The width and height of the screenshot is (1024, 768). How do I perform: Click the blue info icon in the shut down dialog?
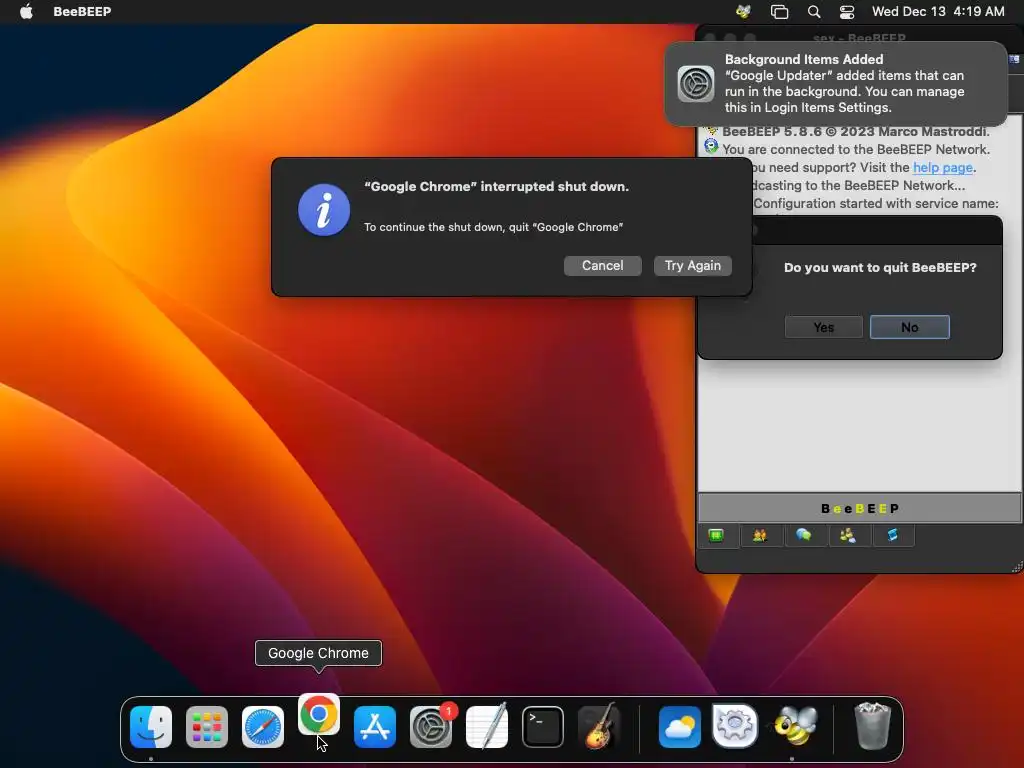pos(324,210)
